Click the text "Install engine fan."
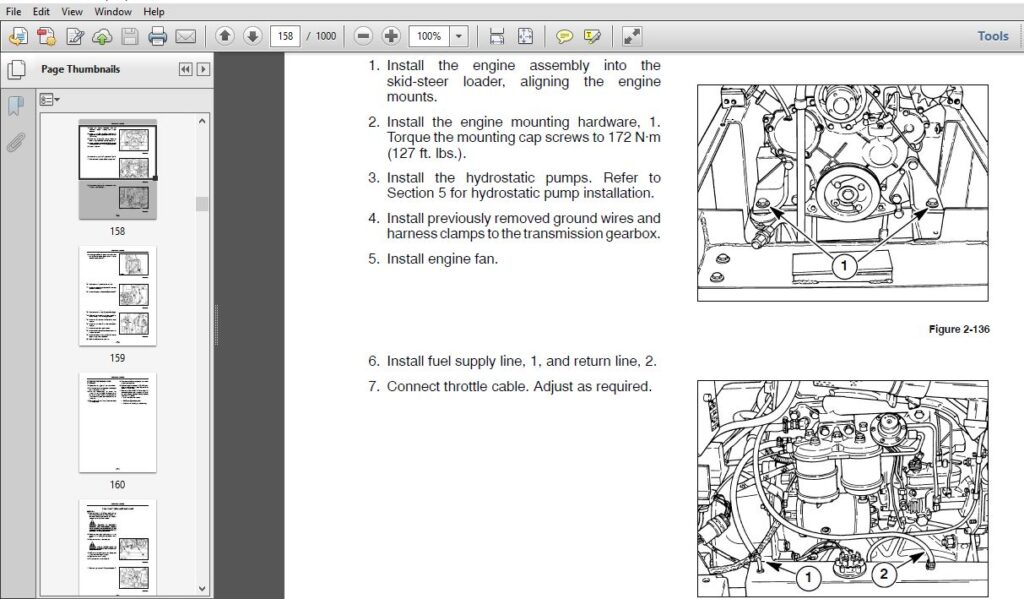 (442, 259)
